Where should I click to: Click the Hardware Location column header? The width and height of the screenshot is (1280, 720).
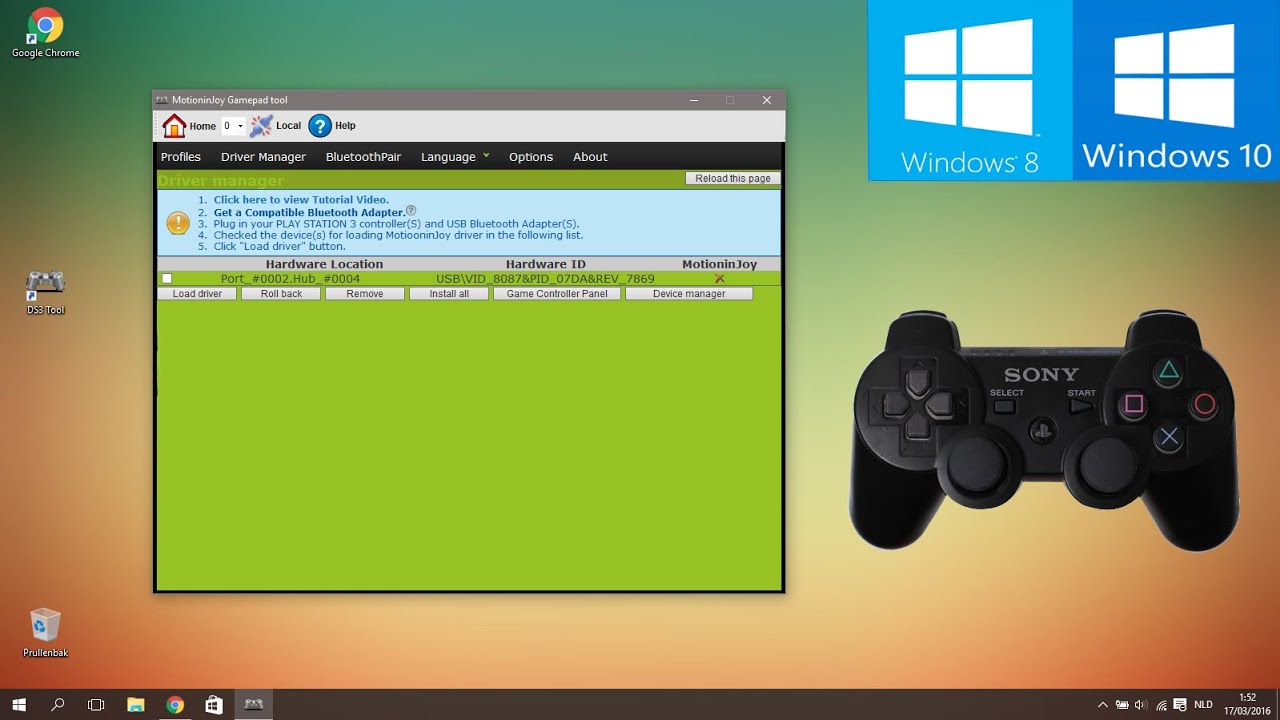324,265
